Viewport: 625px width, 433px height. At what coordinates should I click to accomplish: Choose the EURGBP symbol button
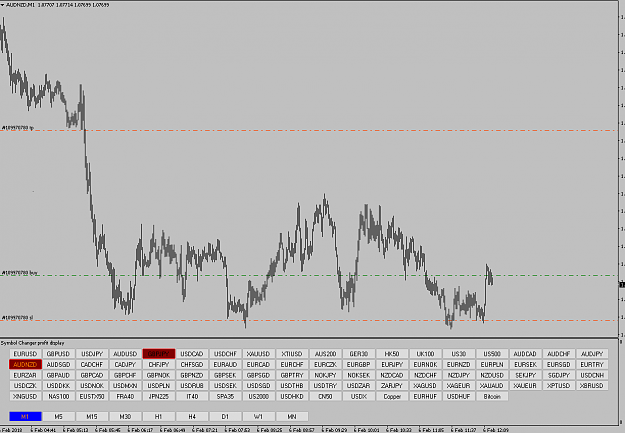tap(359, 364)
